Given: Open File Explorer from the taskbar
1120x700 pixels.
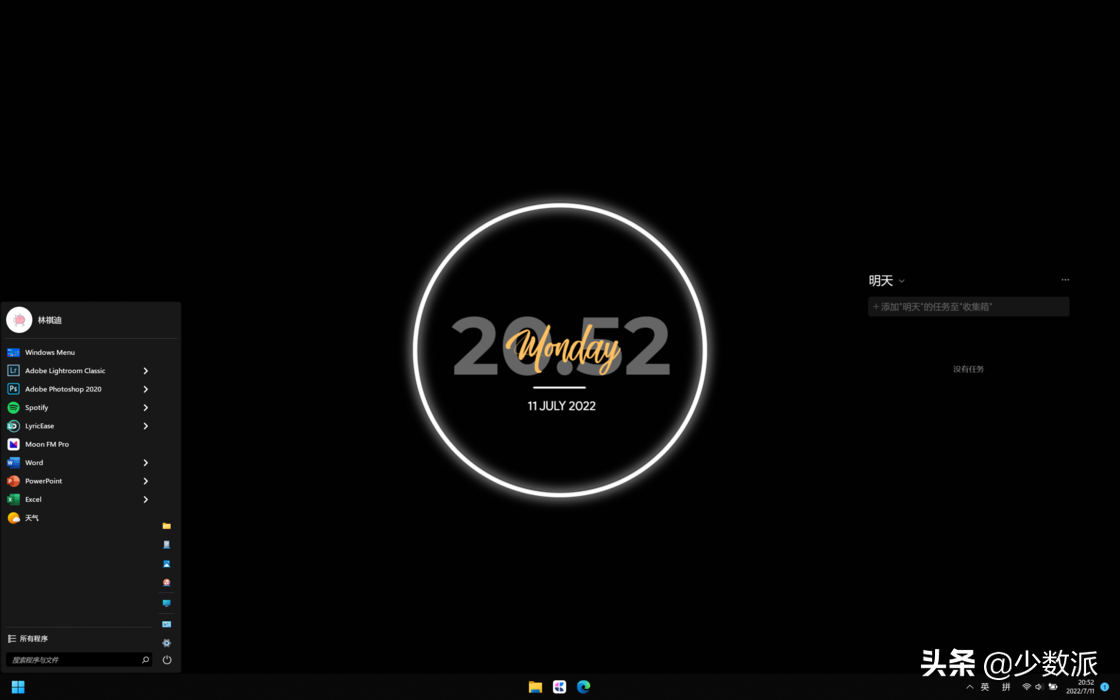Looking at the screenshot, I should tap(535, 687).
